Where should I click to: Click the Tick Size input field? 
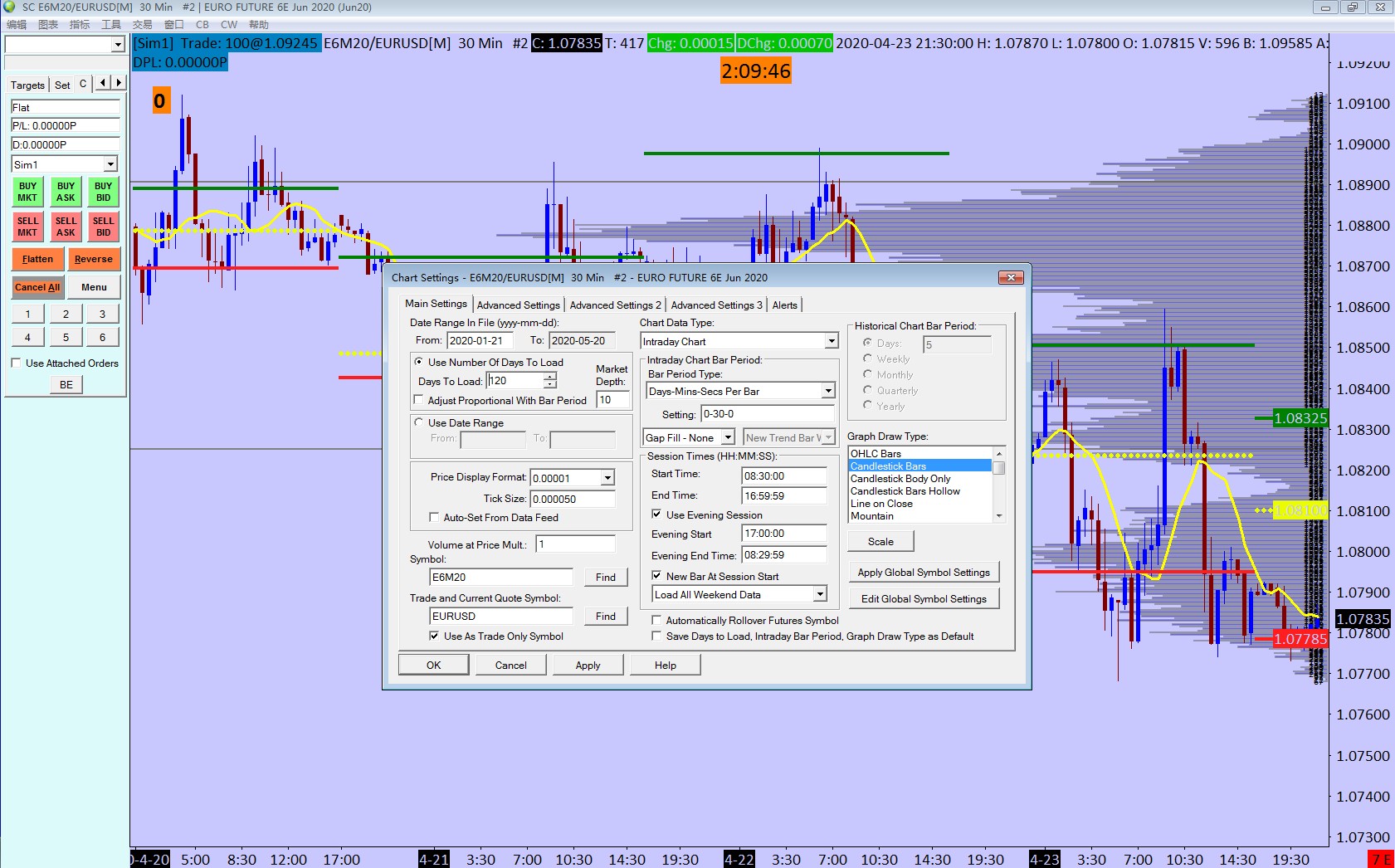[573, 499]
